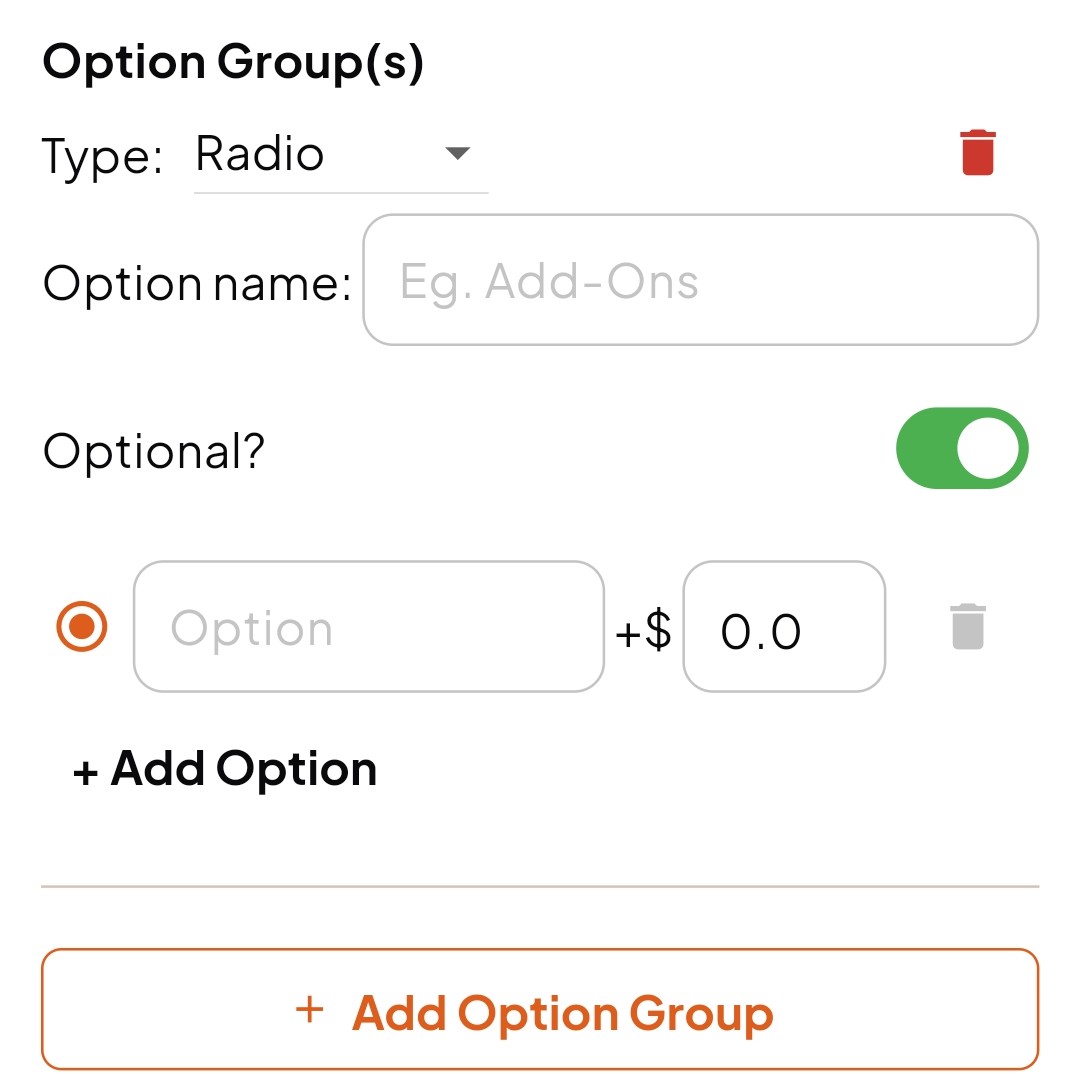Click the white knob of the green toggle
Viewport: 1080px width, 1074px height.
987,448
